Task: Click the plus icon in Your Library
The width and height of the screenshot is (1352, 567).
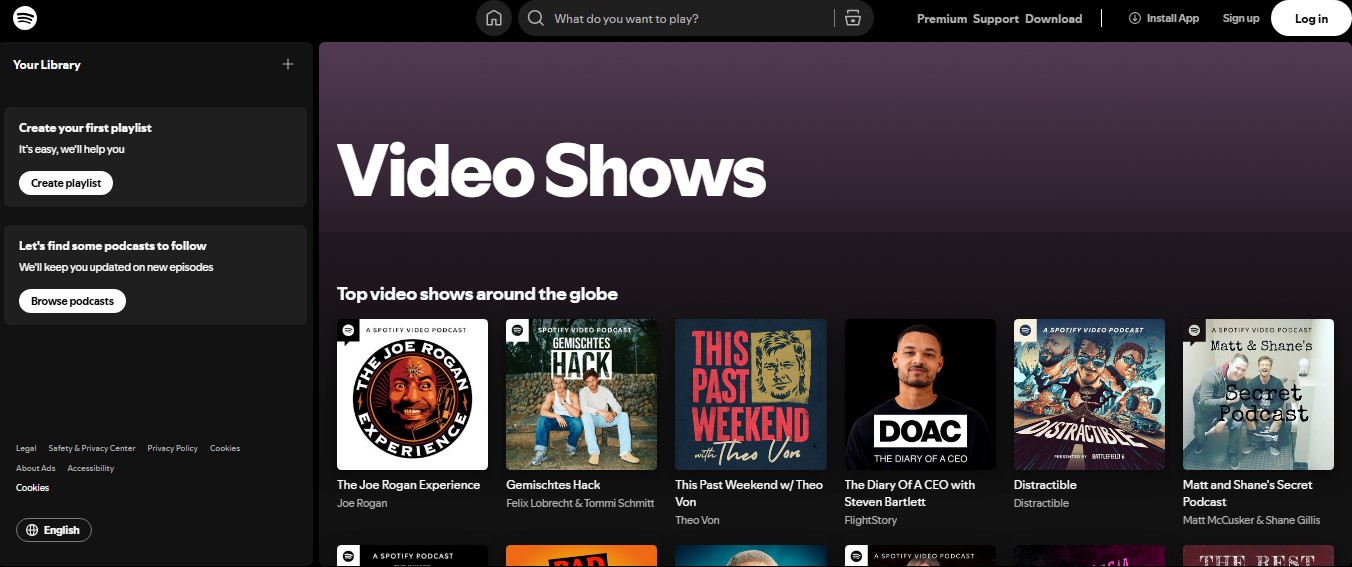Action: pyautogui.click(x=288, y=64)
